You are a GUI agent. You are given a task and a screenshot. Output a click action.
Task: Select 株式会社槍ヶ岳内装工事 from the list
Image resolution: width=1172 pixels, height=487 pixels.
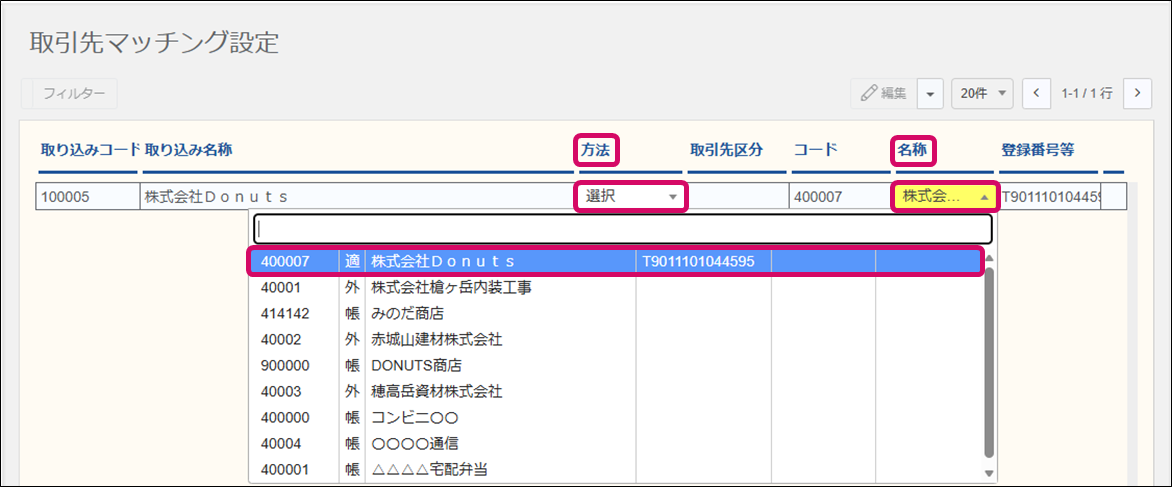[450, 288]
